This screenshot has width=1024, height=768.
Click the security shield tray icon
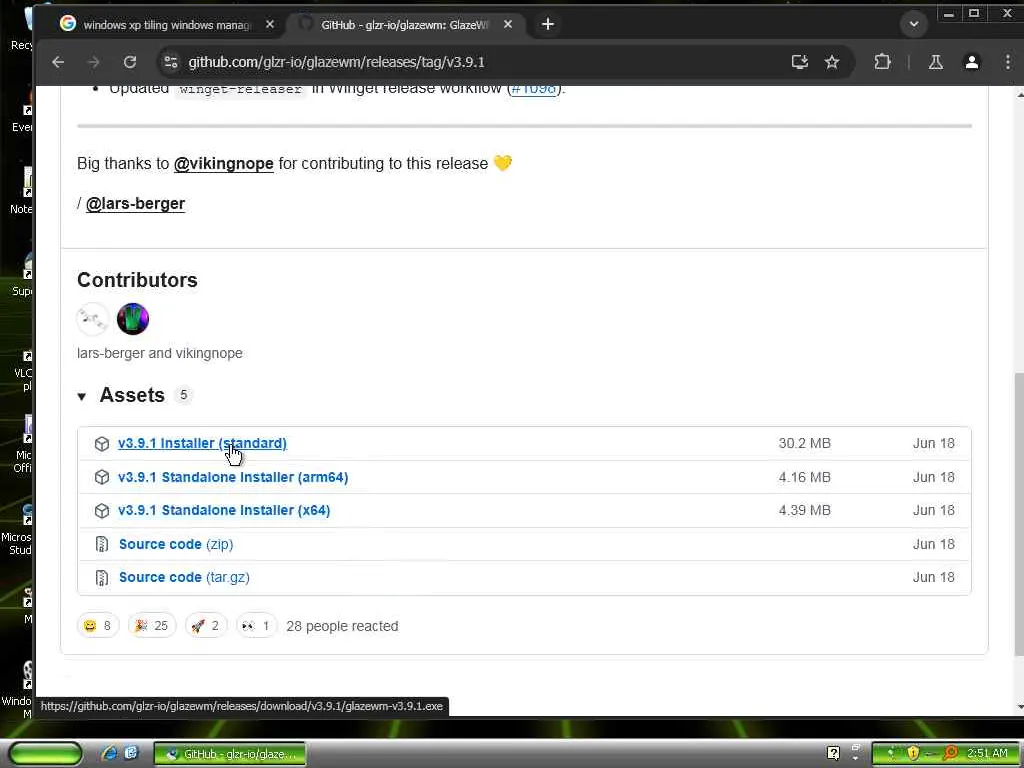coord(913,753)
